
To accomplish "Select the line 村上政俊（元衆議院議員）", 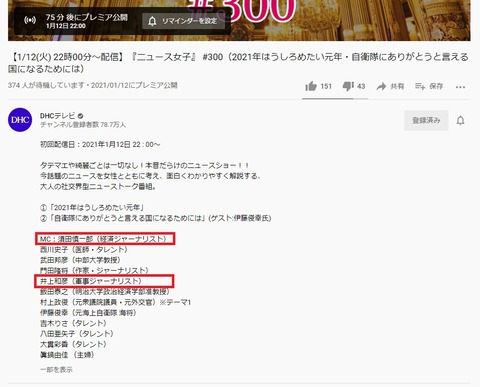I will pos(115,302).
